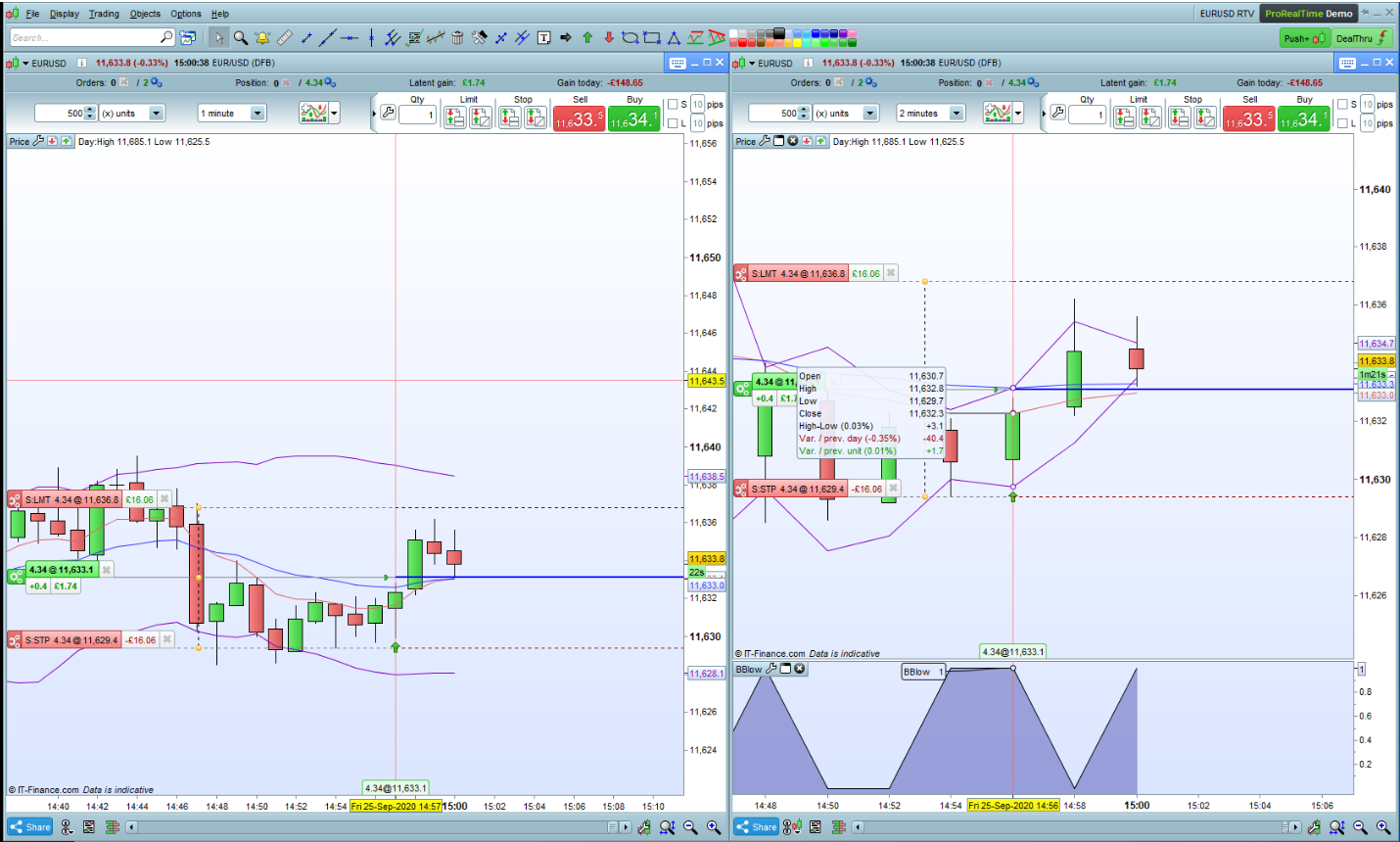
Task: Toggle the L pips checkbox on right chart
Action: point(1342,123)
